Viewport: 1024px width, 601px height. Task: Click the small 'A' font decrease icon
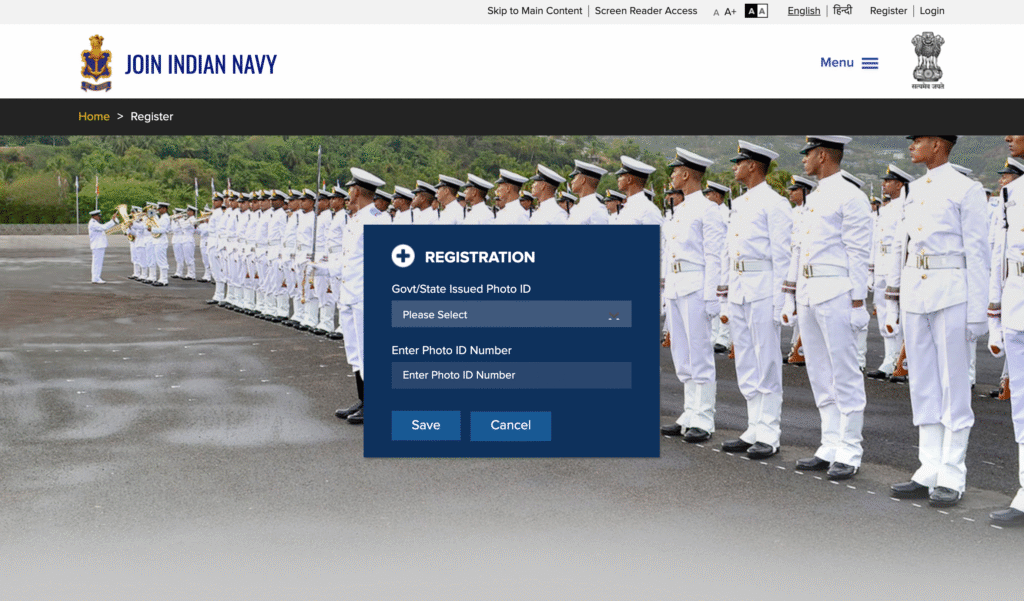[x=716, y=11]
